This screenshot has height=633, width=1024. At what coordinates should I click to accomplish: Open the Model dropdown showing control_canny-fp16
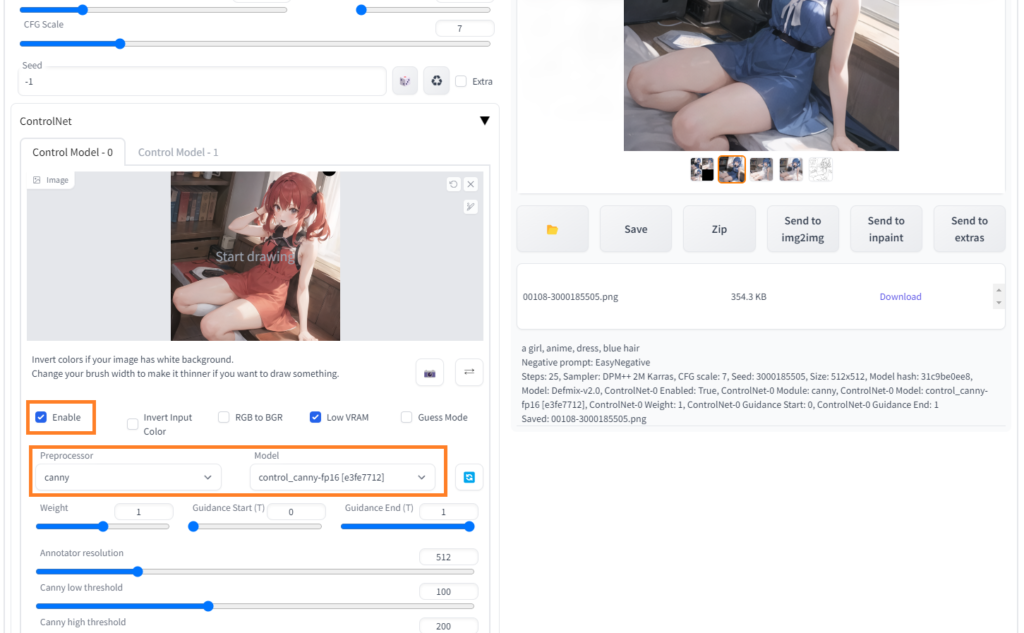343,477
